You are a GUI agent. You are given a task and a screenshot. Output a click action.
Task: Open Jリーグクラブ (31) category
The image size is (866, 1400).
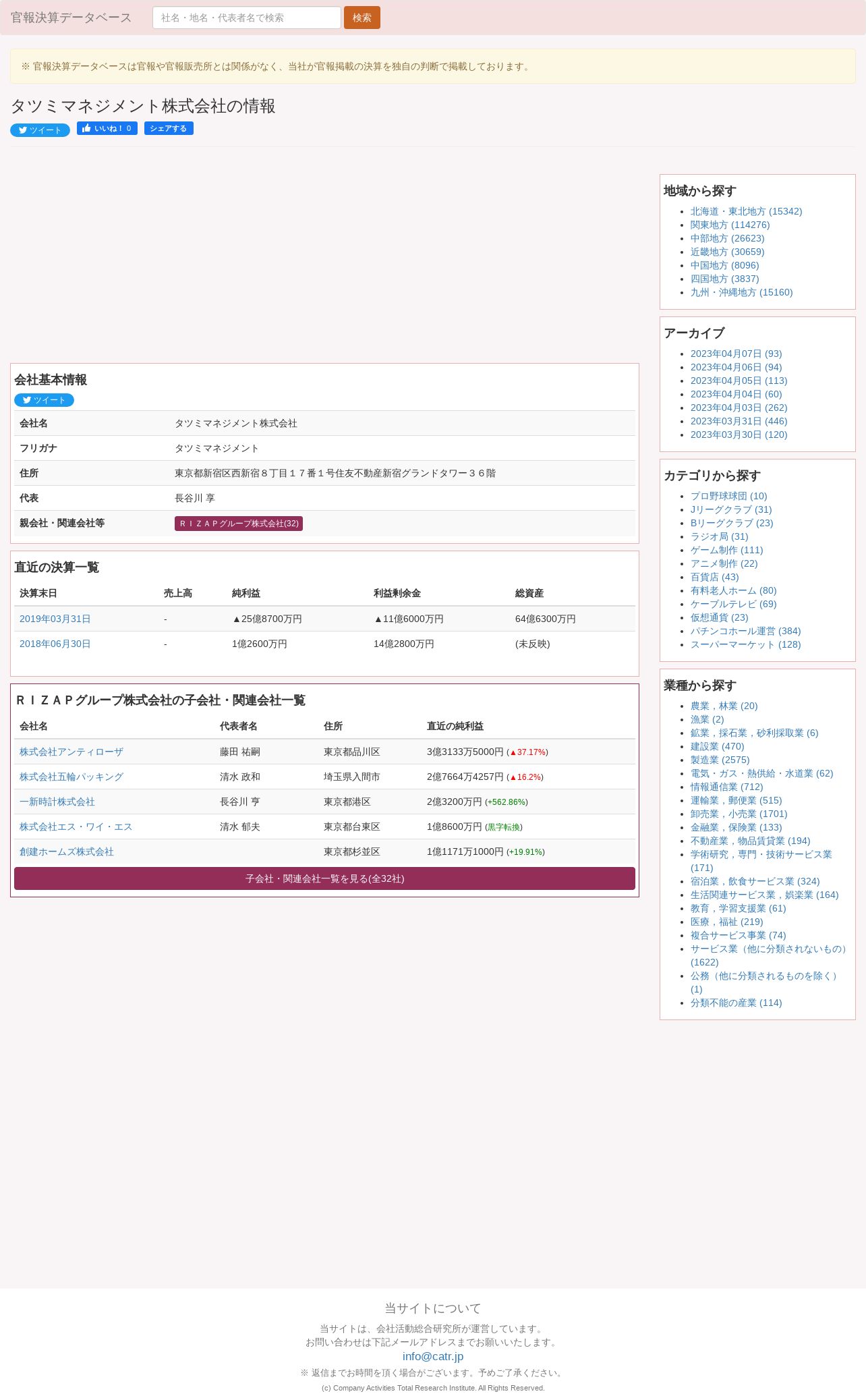point(731,509)
